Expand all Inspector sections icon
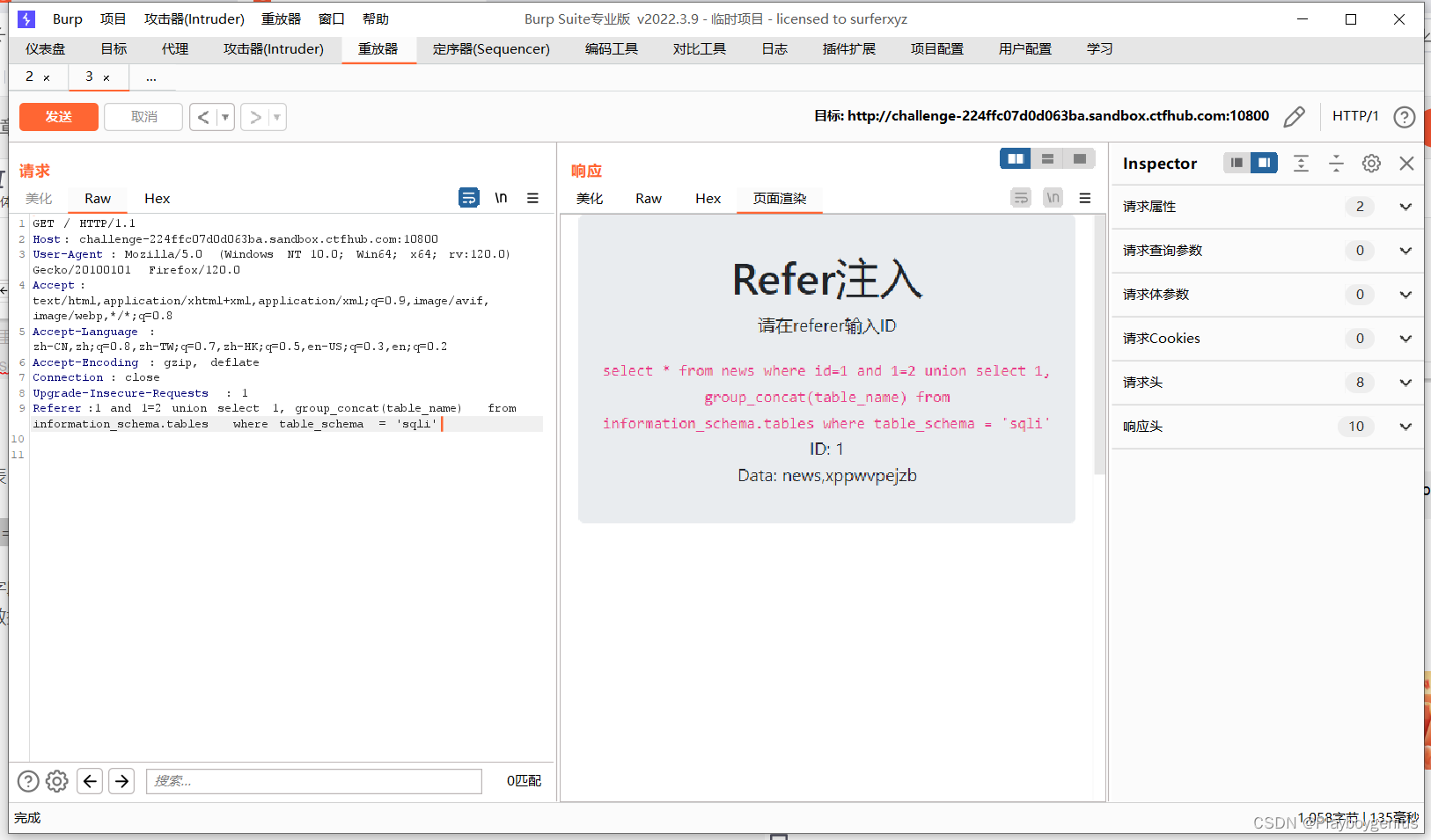 point(1301,163)
